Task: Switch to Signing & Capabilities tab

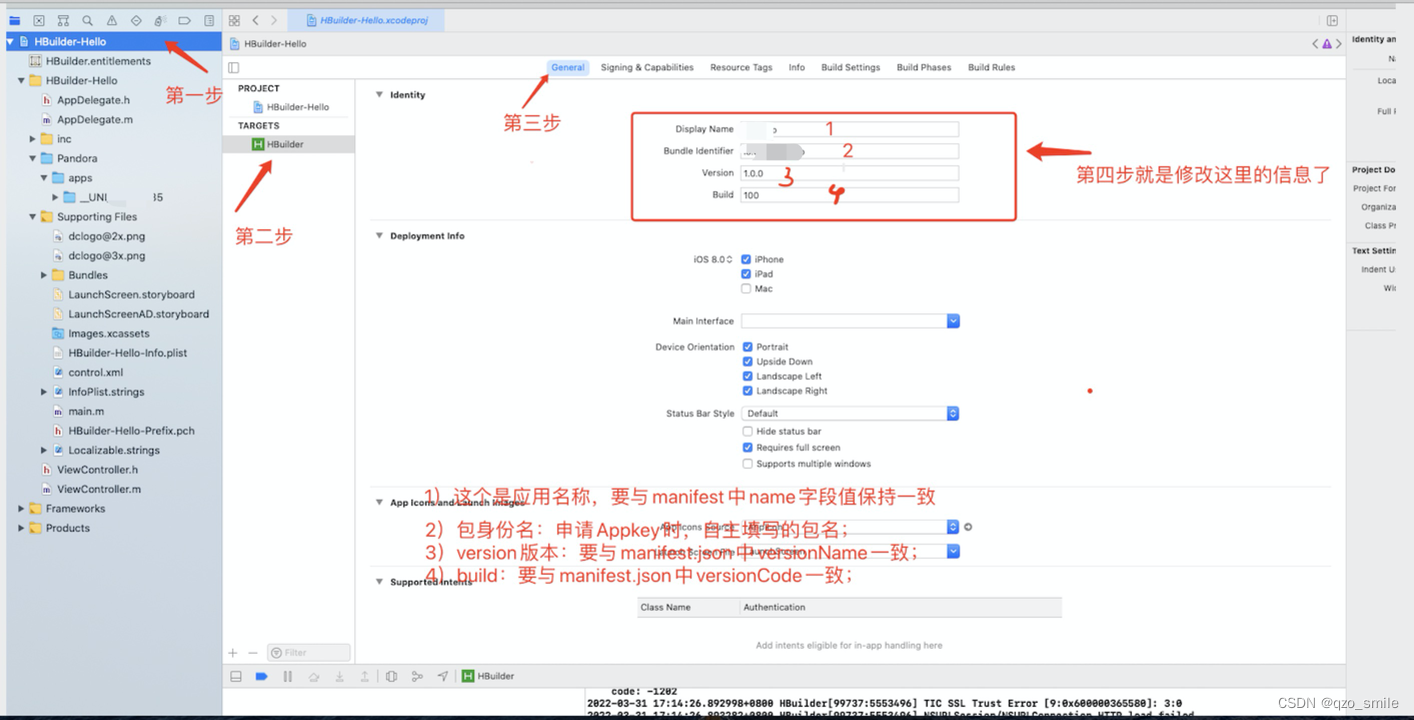Action: [647, 68]
